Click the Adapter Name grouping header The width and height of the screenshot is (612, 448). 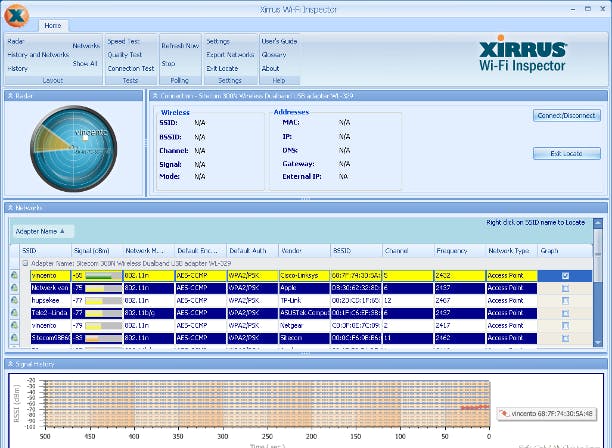coord(41,230)
